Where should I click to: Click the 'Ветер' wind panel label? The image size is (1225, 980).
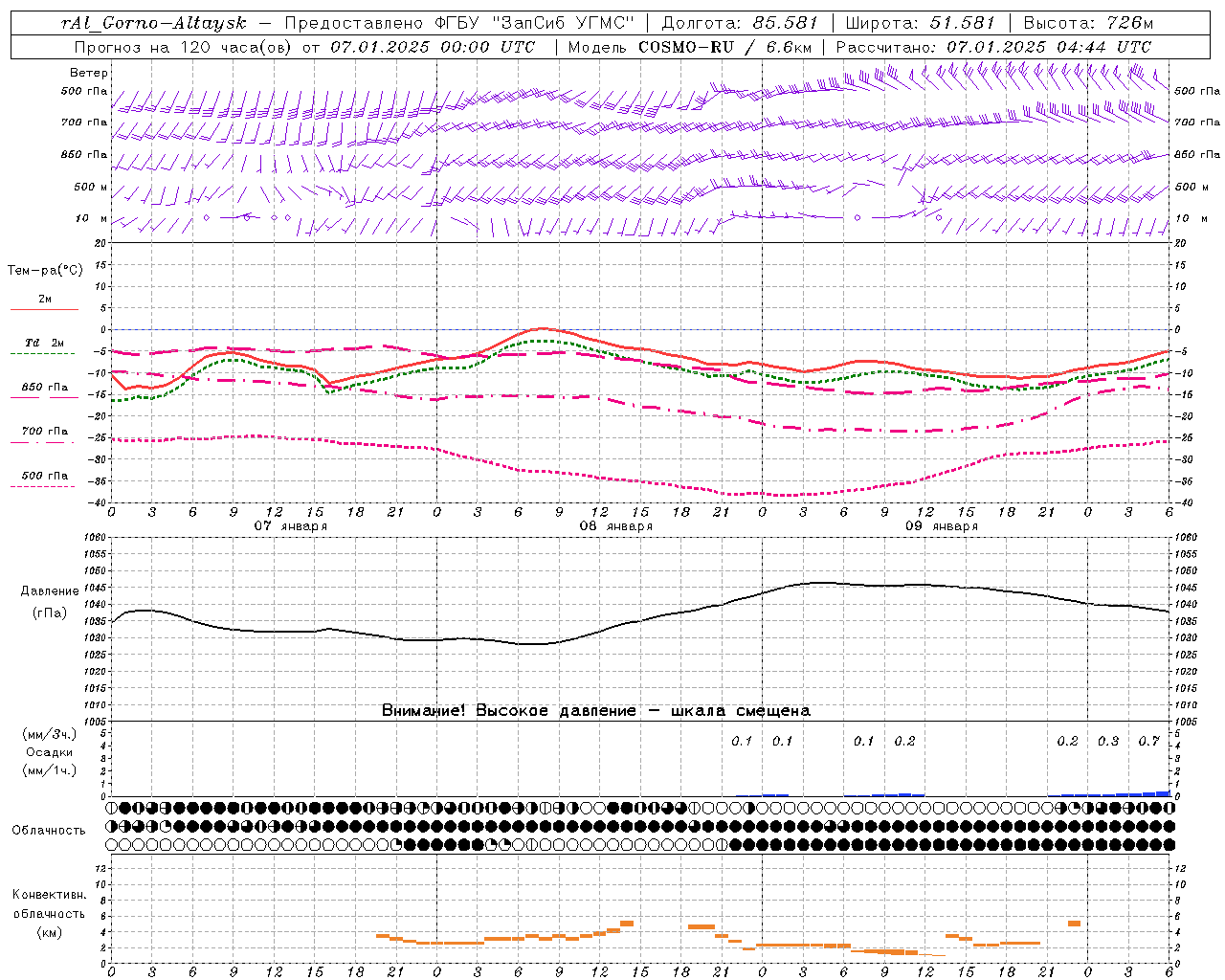point(89,73)
